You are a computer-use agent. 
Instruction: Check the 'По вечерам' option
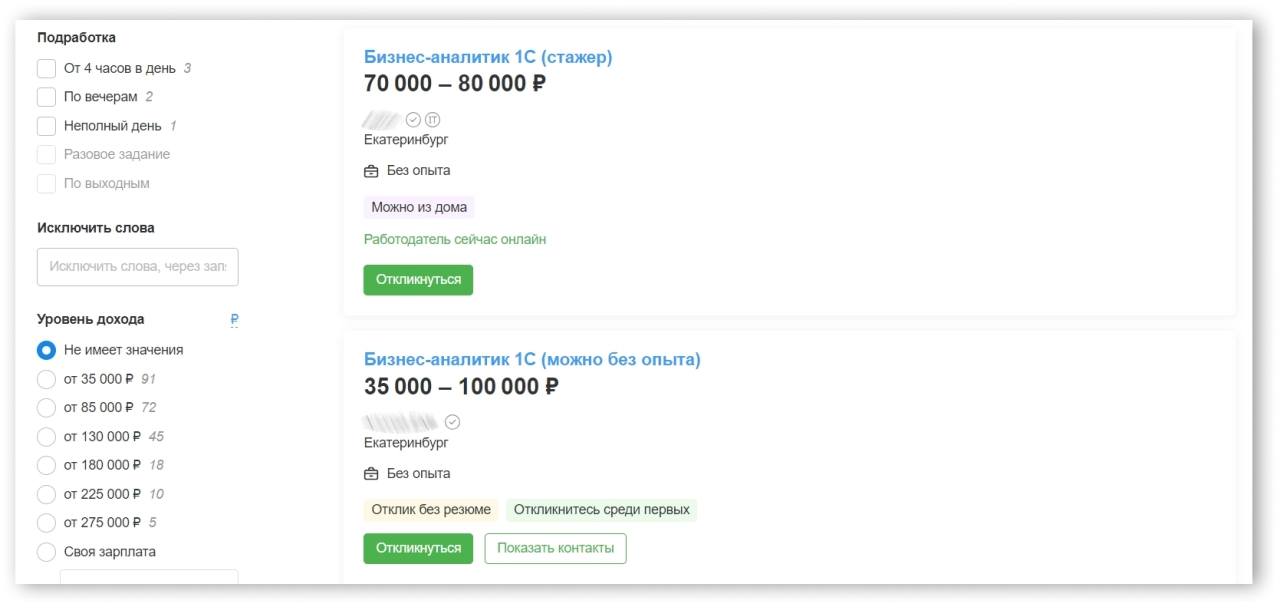point(46,97)
